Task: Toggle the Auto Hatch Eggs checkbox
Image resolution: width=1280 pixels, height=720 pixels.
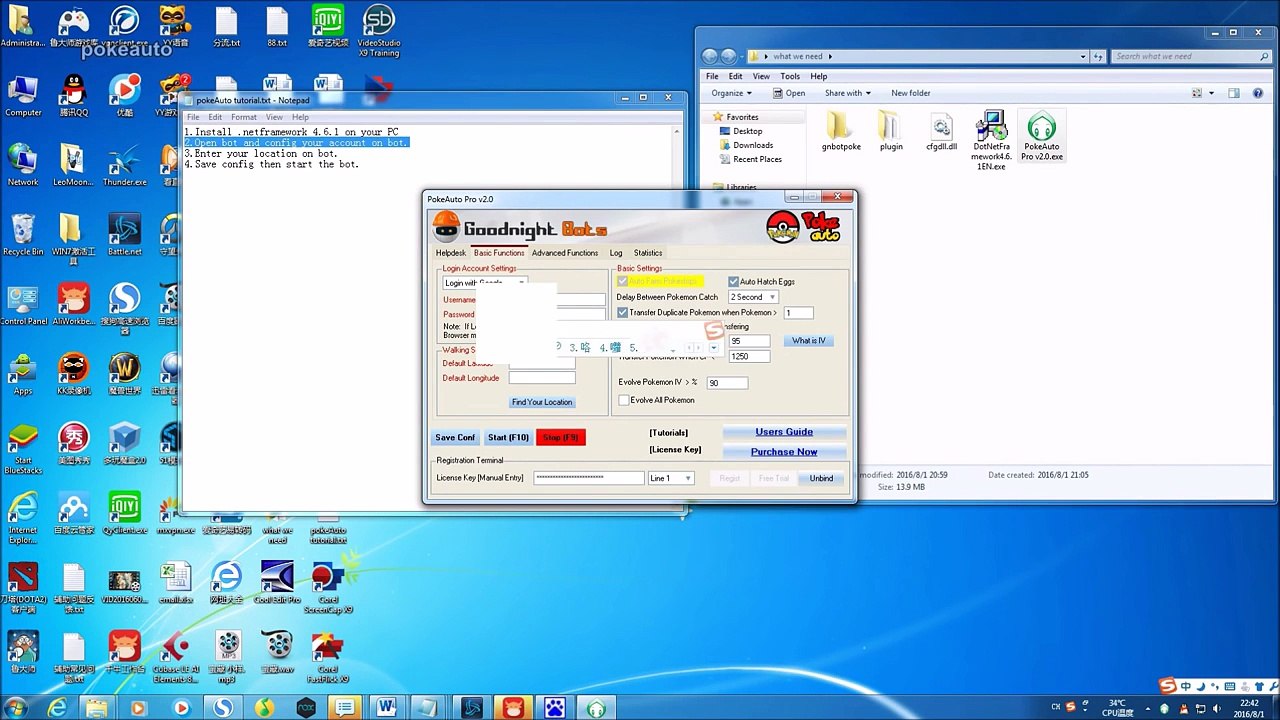Action: point(733,282)
